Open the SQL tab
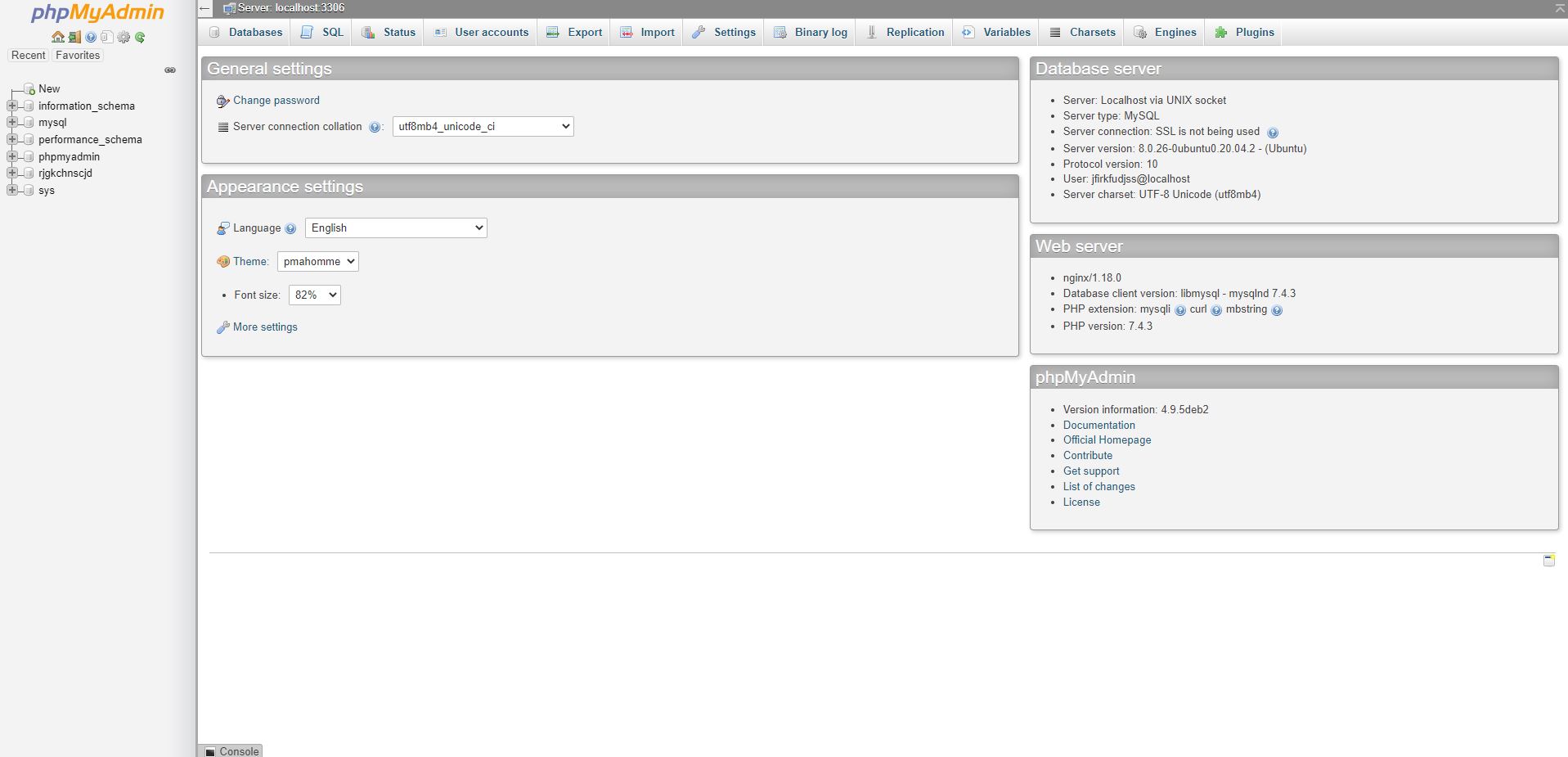Viewport: 1568px width, 757px height. [322, 32]
